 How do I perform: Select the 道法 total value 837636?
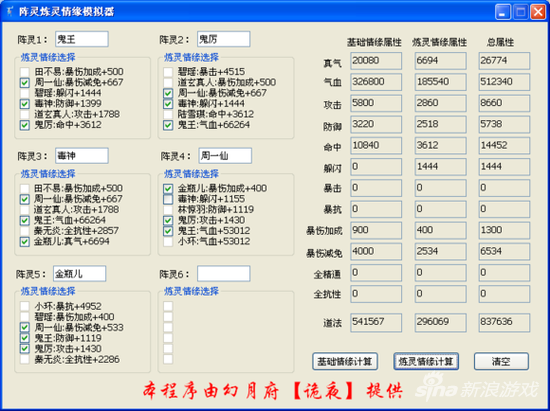504,322
